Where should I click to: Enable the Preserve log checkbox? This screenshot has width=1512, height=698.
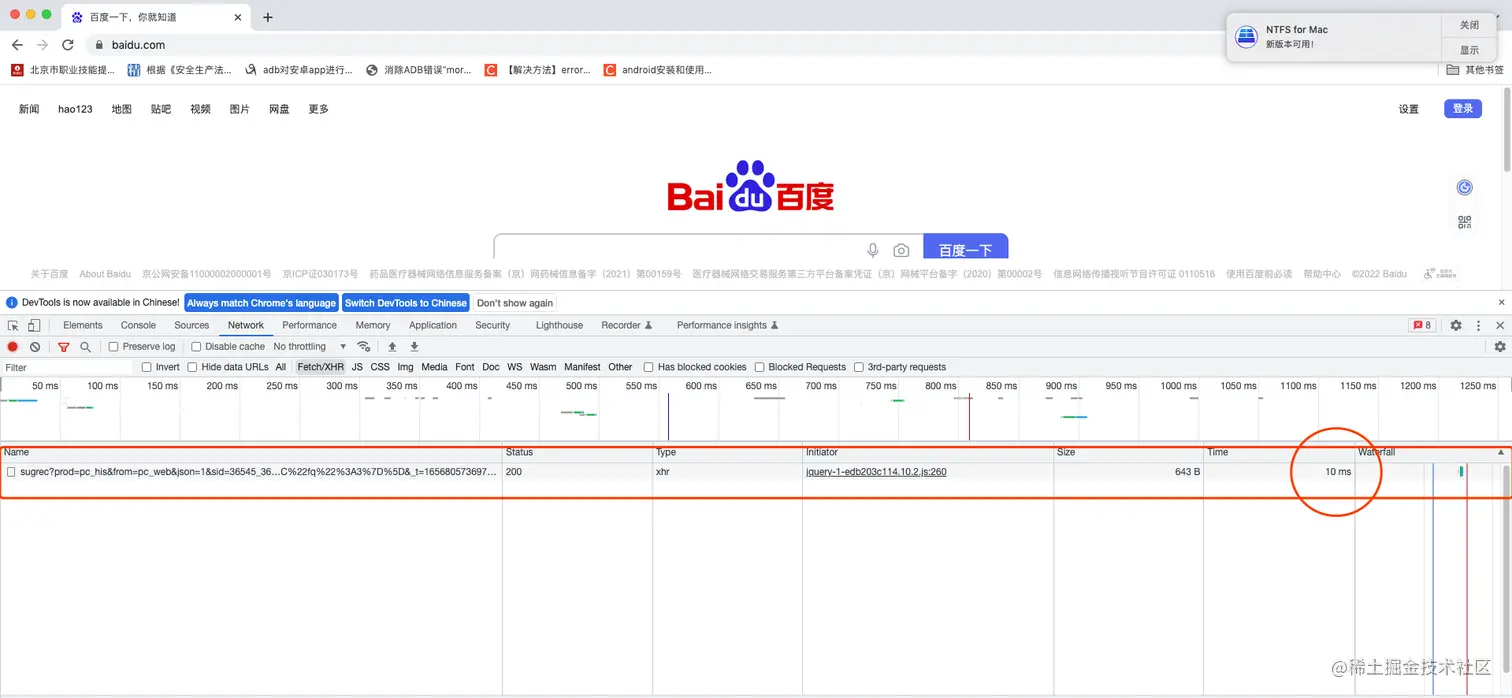114,347
